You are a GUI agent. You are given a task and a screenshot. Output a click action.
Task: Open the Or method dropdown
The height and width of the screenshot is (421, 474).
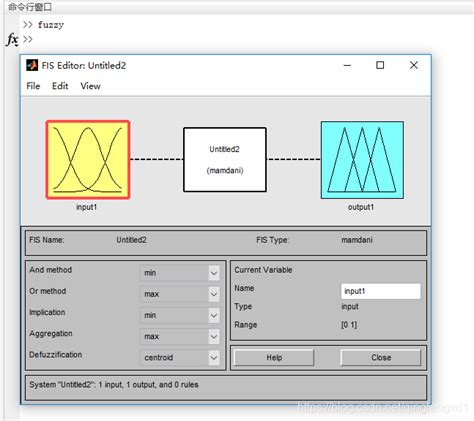[x=180, y=294]
